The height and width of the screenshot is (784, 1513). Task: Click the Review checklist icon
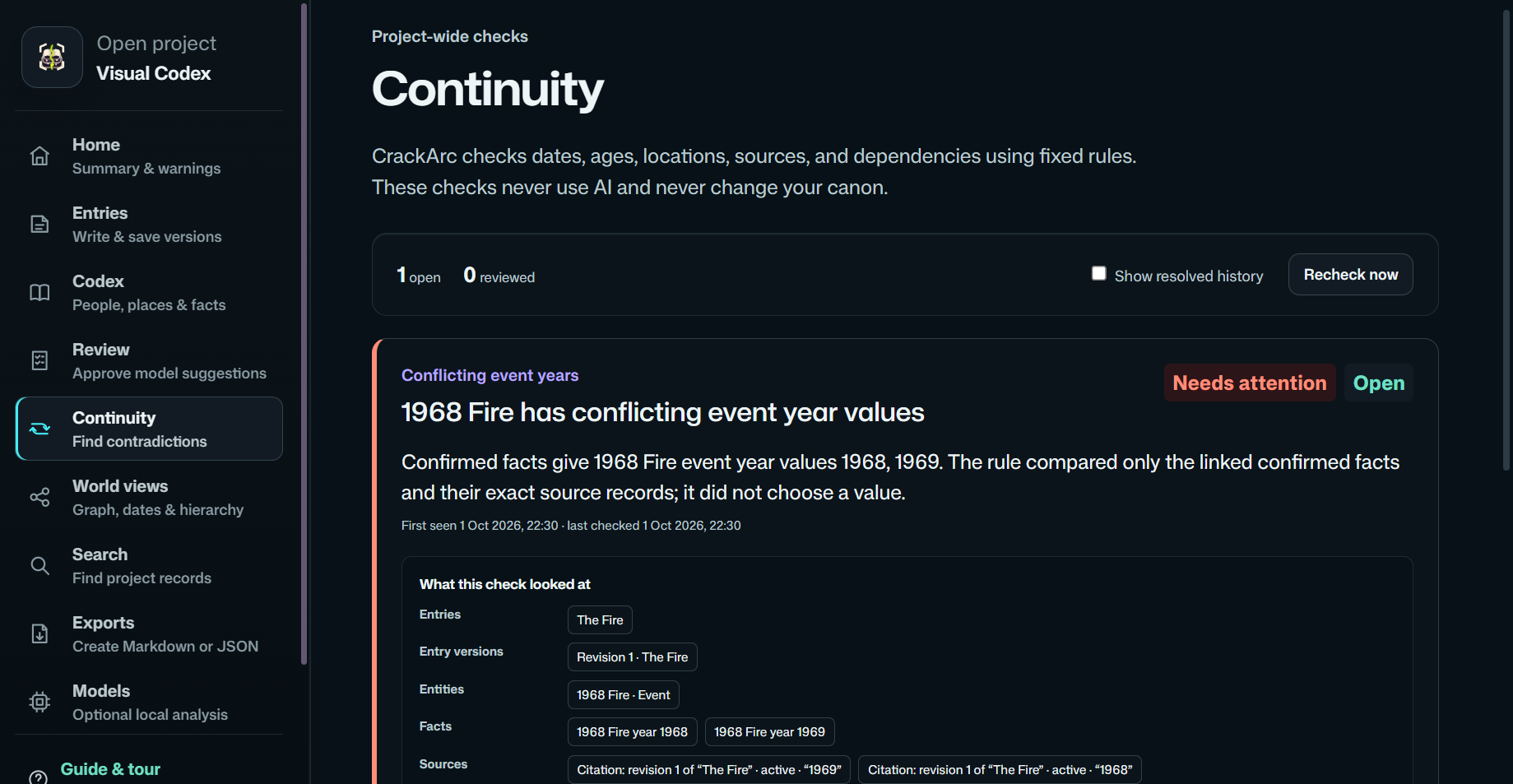(39, 360)
